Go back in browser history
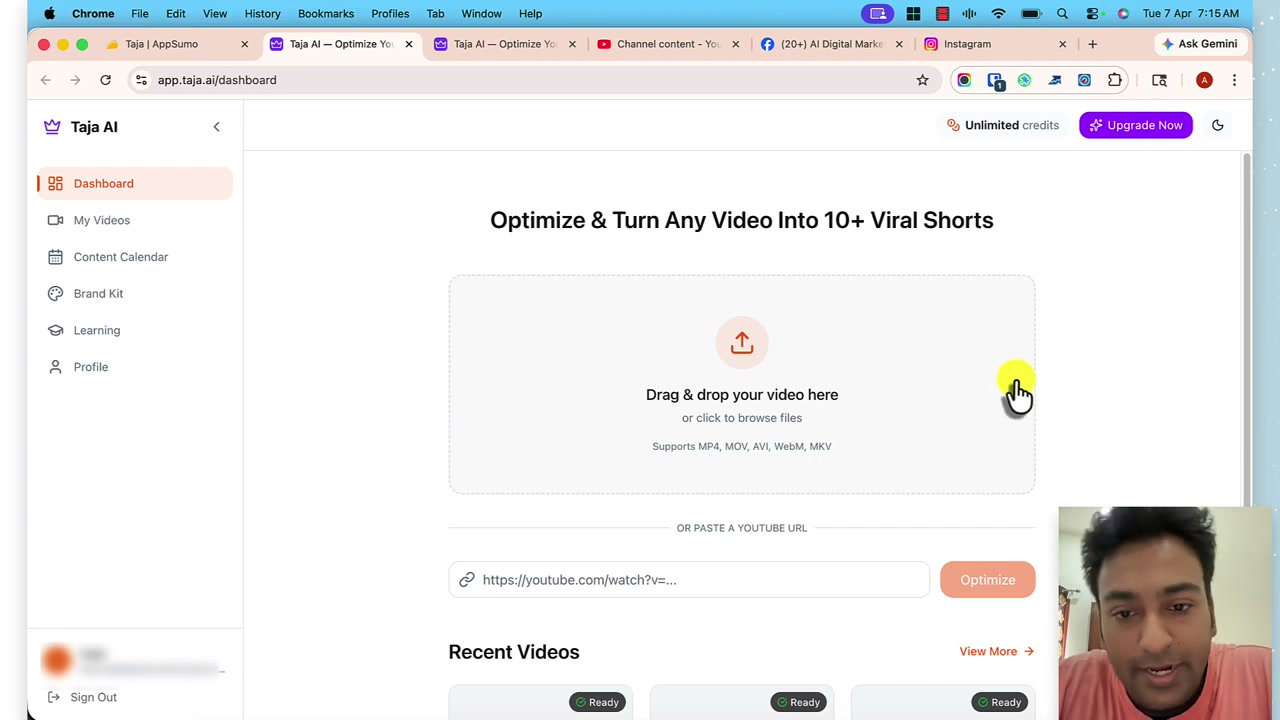The image size is (1280, 720). 45,80
